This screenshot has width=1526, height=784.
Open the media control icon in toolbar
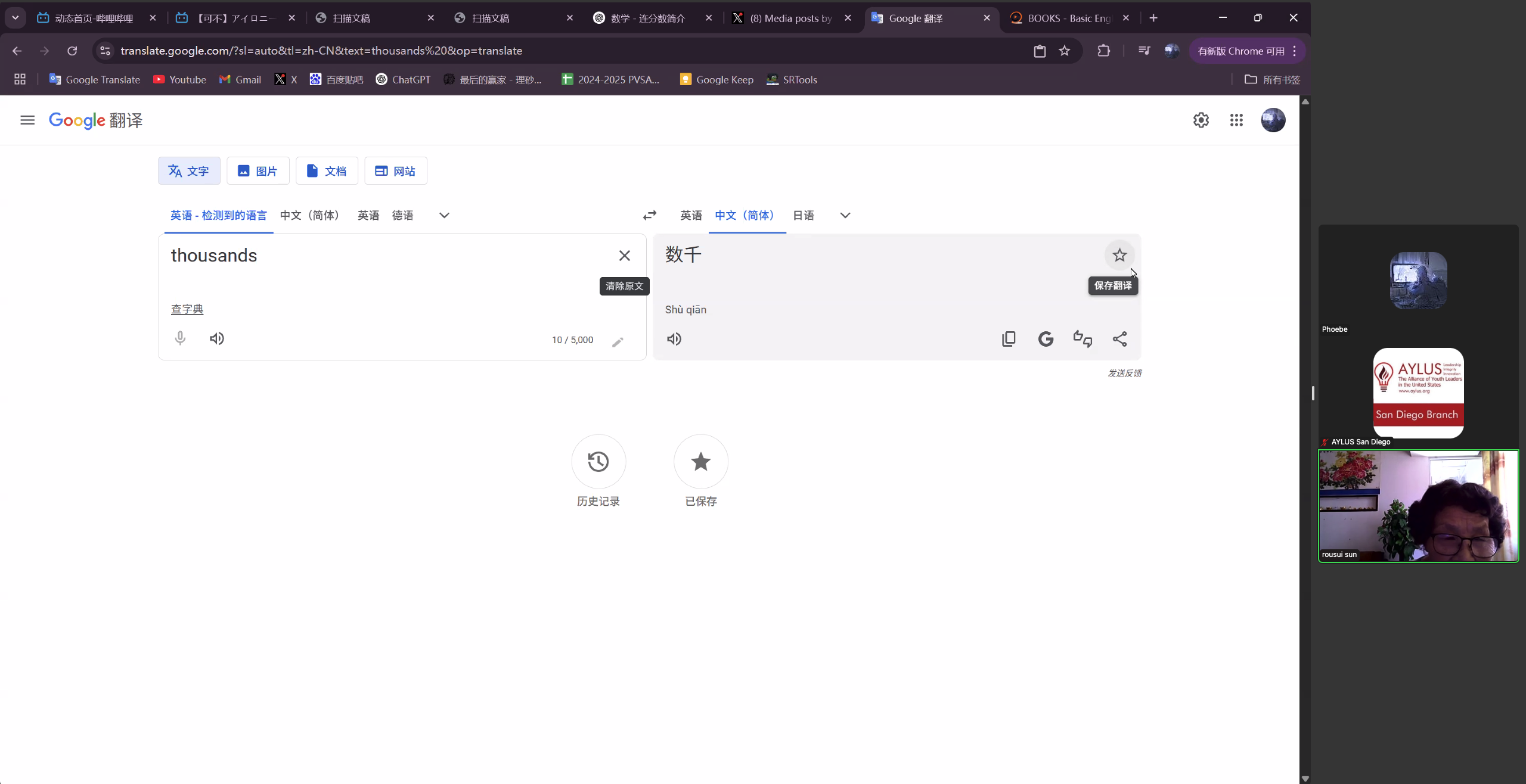pos(1144,51)
